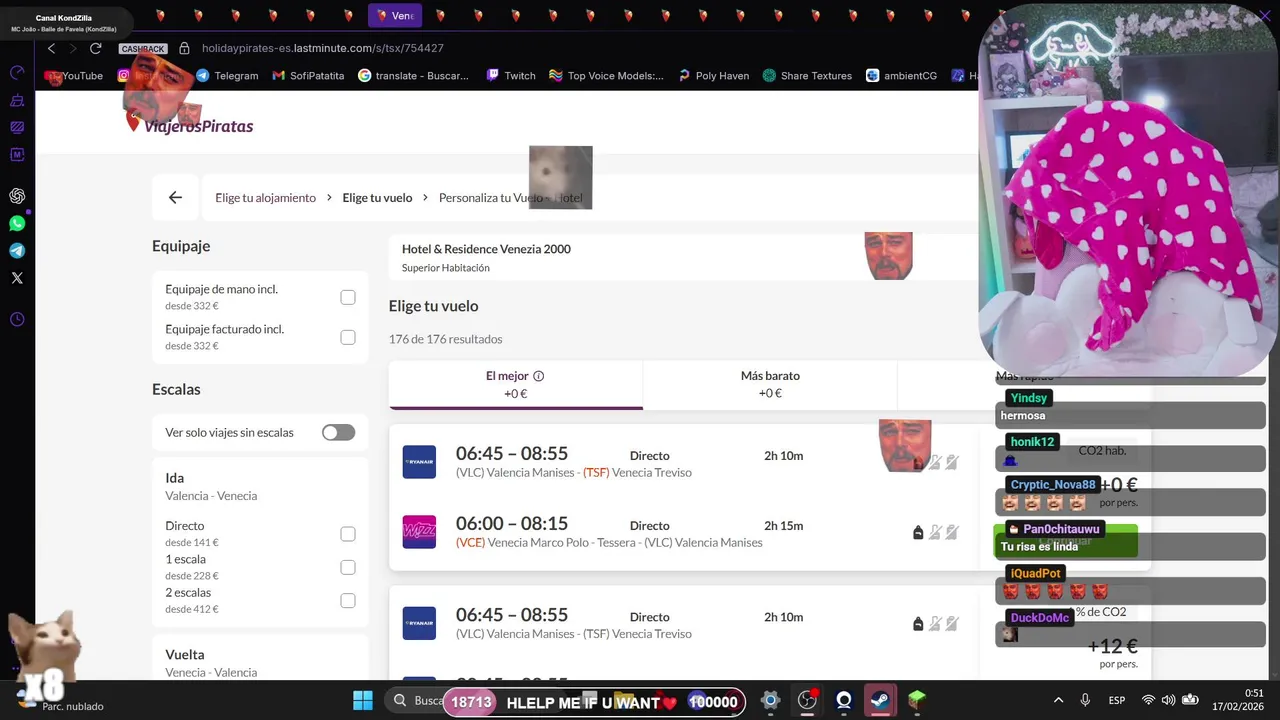1280x720 pixels.
Task: Open the Poly Haven bookmark
Action: pos(713,76)
